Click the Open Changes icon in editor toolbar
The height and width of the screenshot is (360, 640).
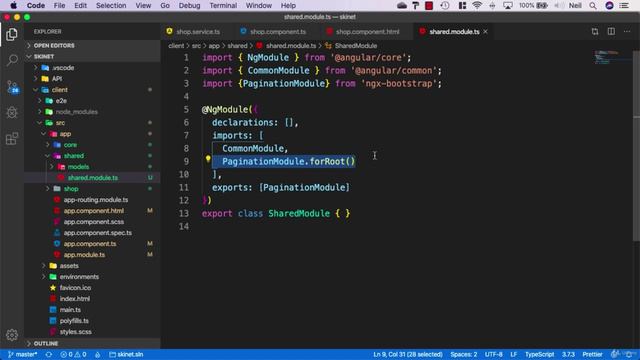pyautogui.click(x=595, y=31)
